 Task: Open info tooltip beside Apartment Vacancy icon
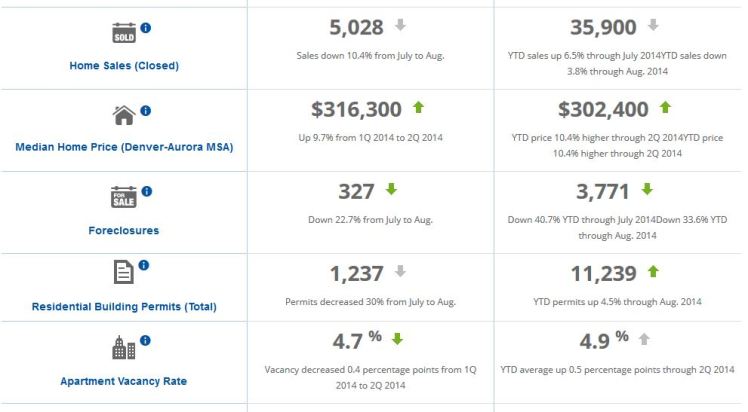pyautogui.click(x=146, y=341)
